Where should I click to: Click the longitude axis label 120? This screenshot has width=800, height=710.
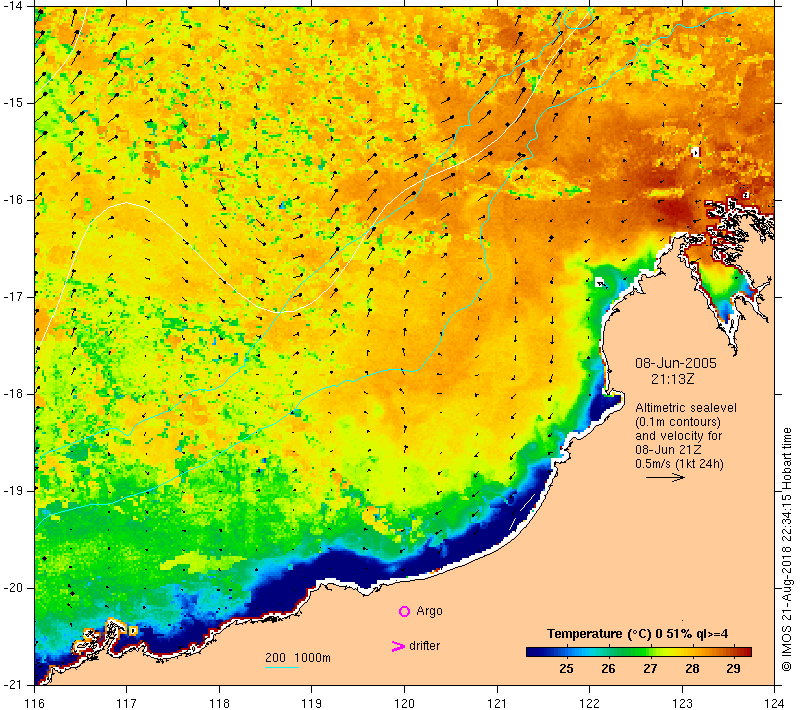[x=405, y=703]
